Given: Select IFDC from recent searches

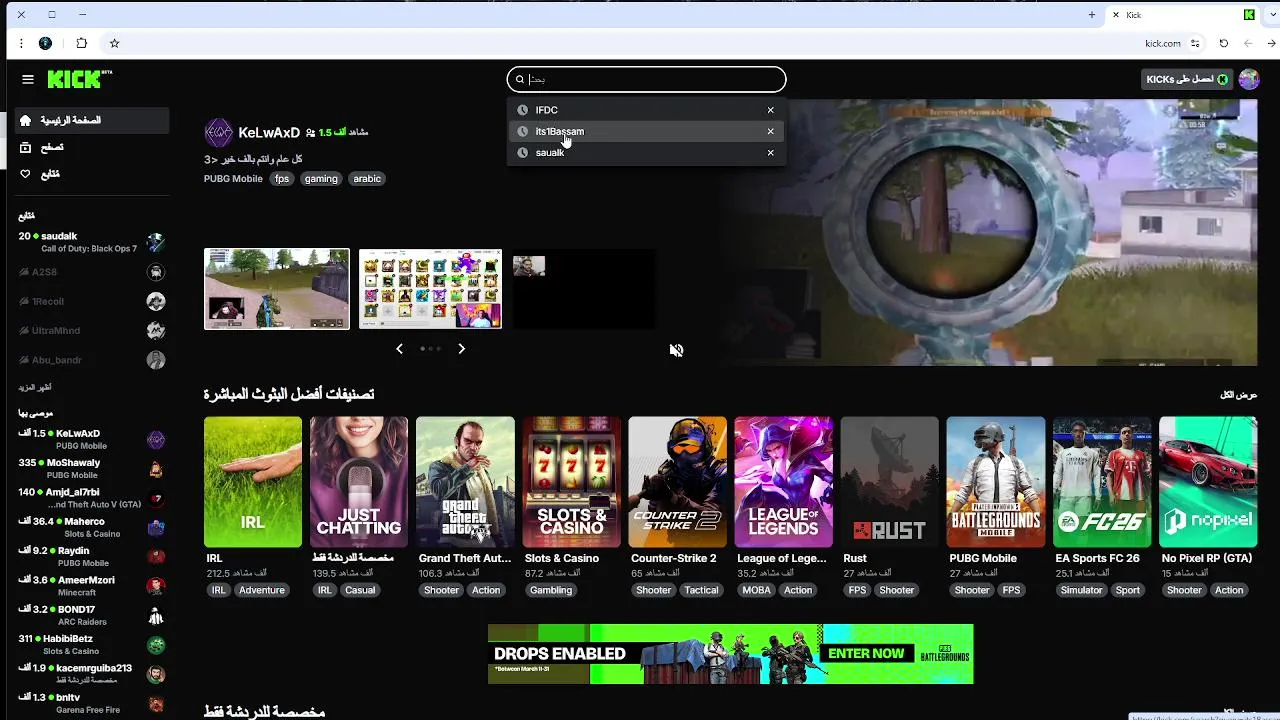Looking at the screenshot, I should pyautogui.click(x=646, y=110).
